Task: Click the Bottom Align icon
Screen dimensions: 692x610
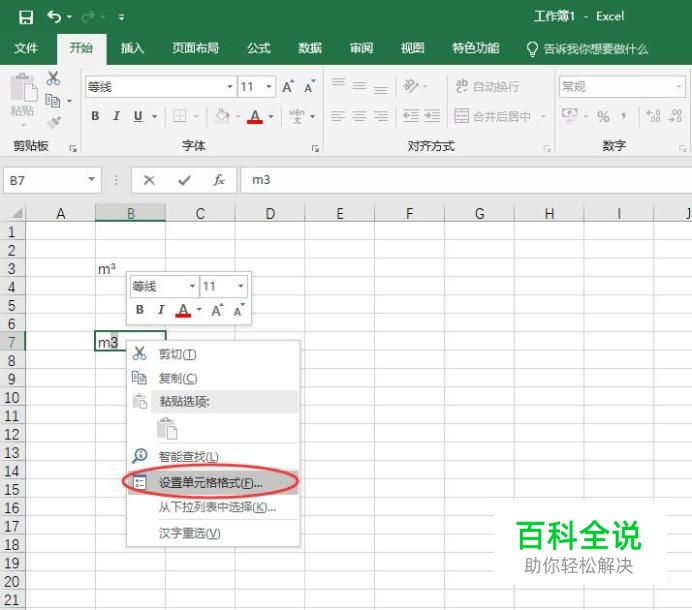Action: click(381, 88)
